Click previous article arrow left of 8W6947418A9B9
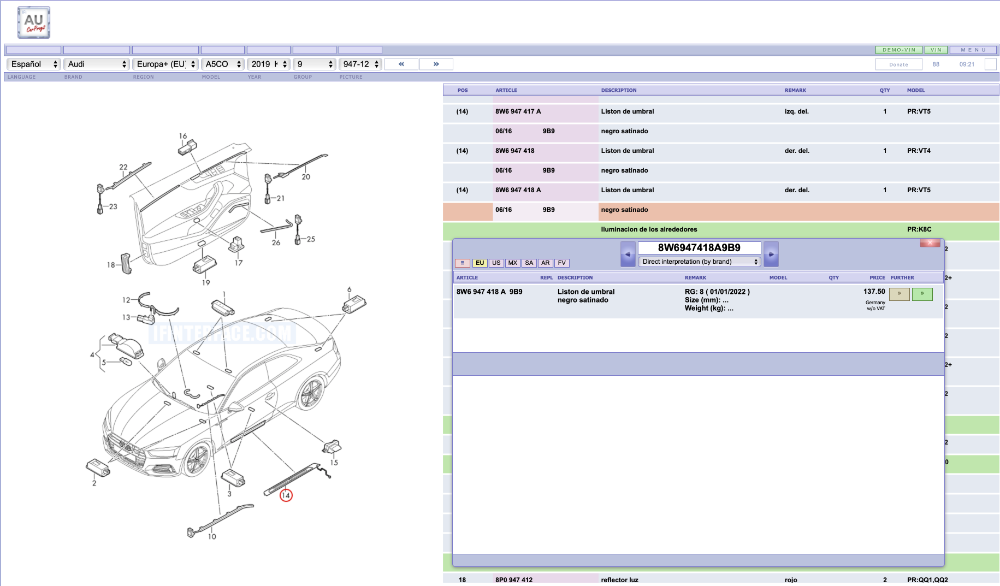The height and width of the screenshot is (586, 1000). point(628,254)
